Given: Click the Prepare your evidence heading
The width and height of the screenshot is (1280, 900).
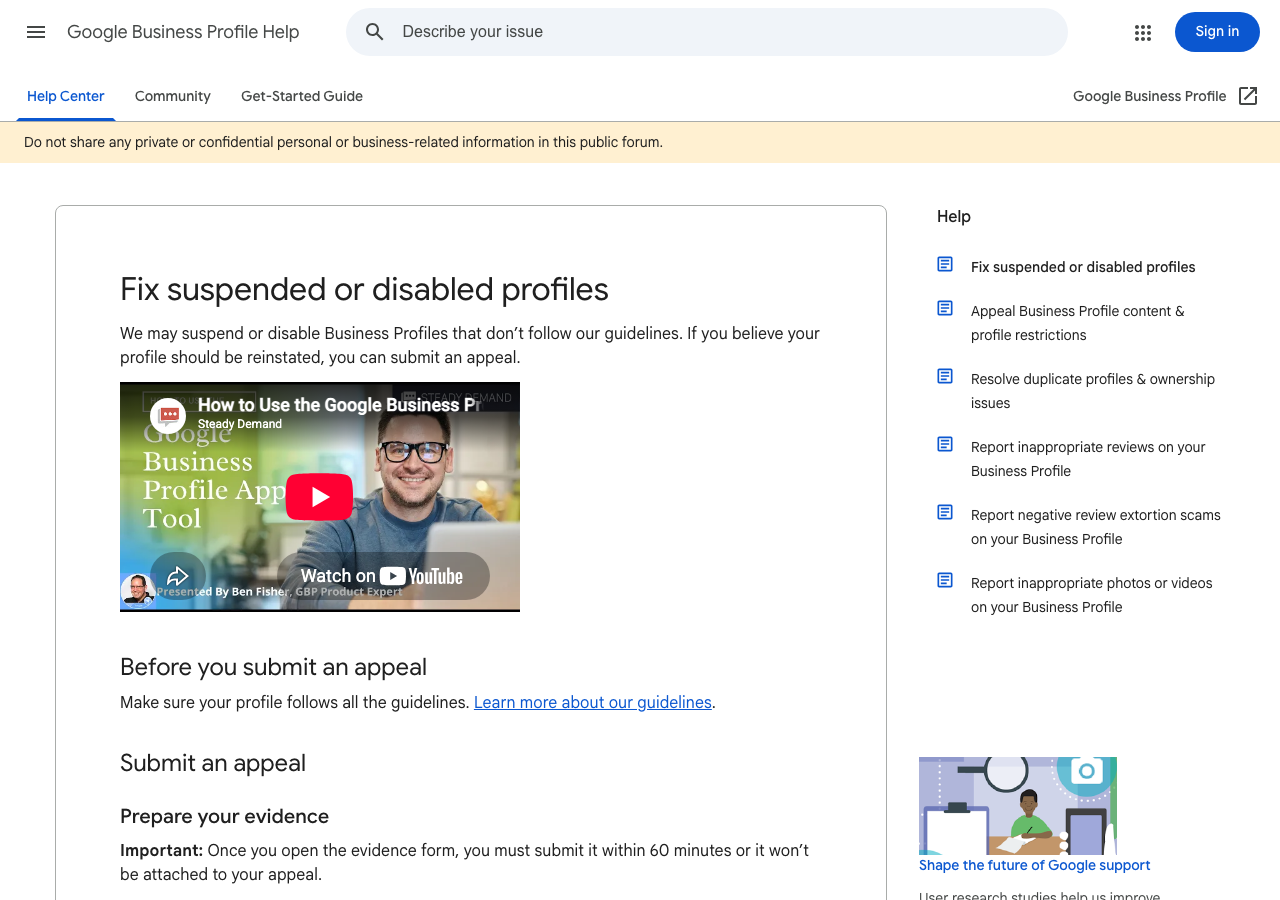Looking at the screenshot, I should 224,816.
